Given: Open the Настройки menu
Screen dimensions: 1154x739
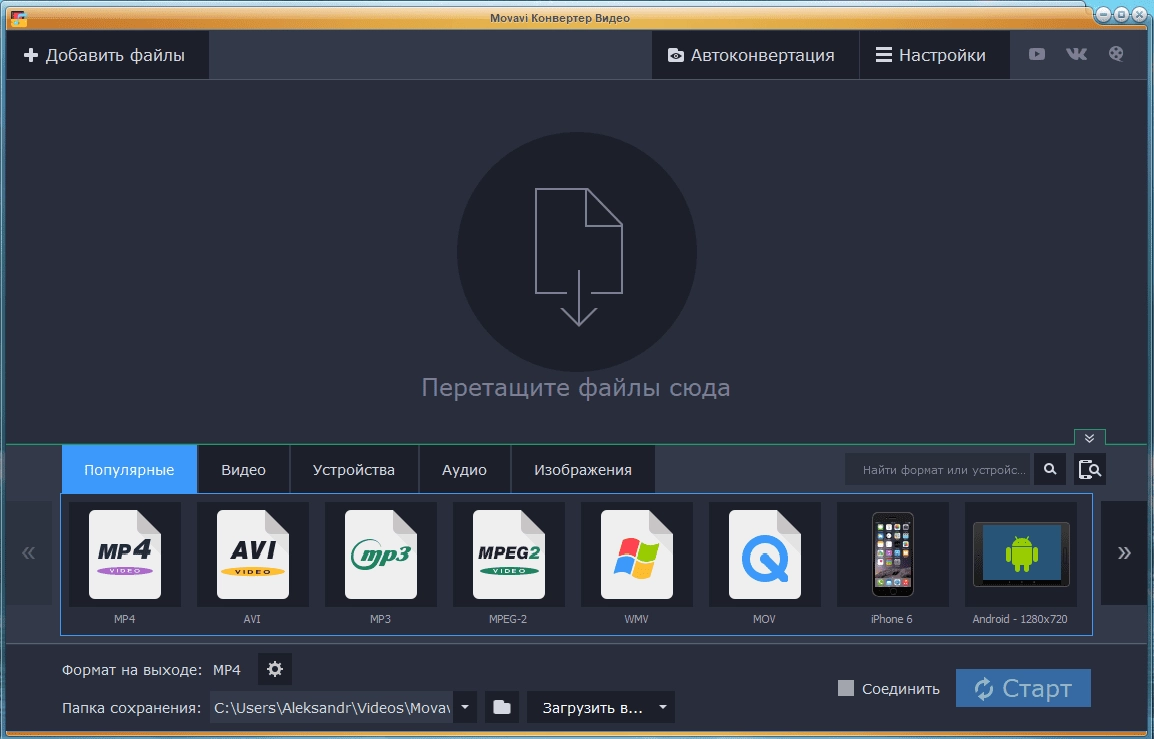Looking at the screenshot, I should (935, 55).
